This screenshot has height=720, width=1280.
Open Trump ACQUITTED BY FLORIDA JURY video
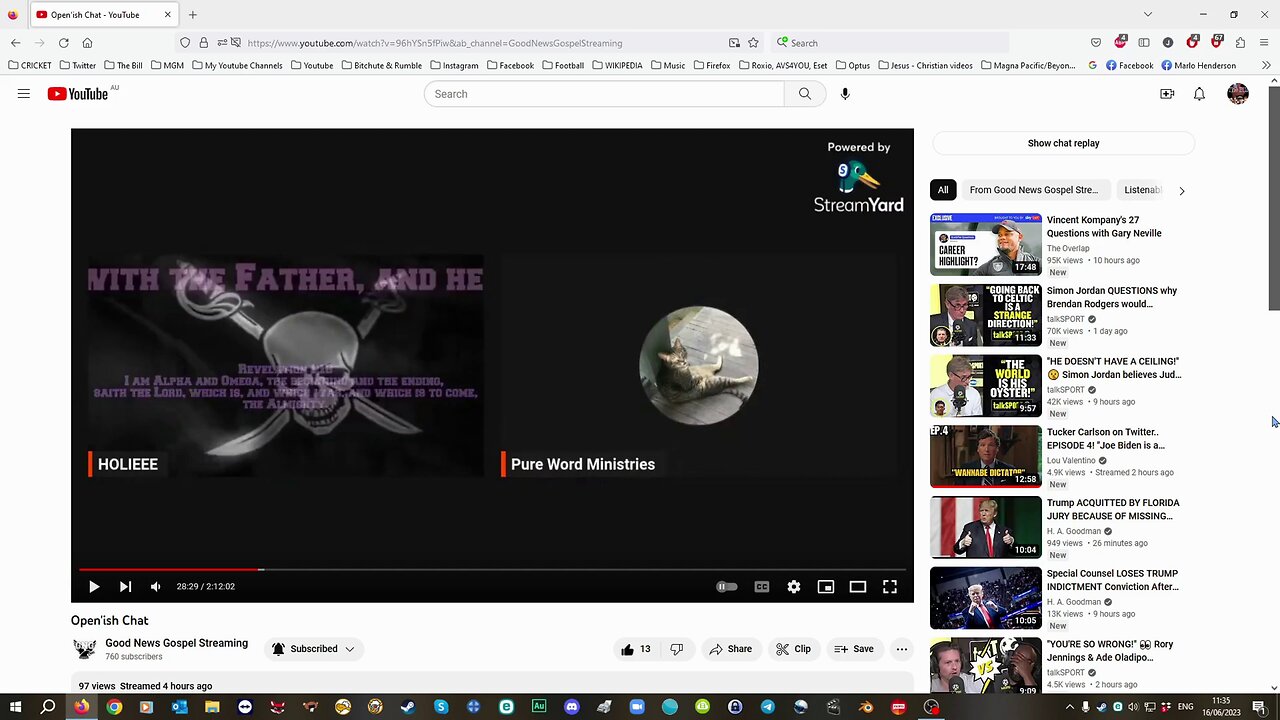pyautogui.click(x=1113, y=509)
